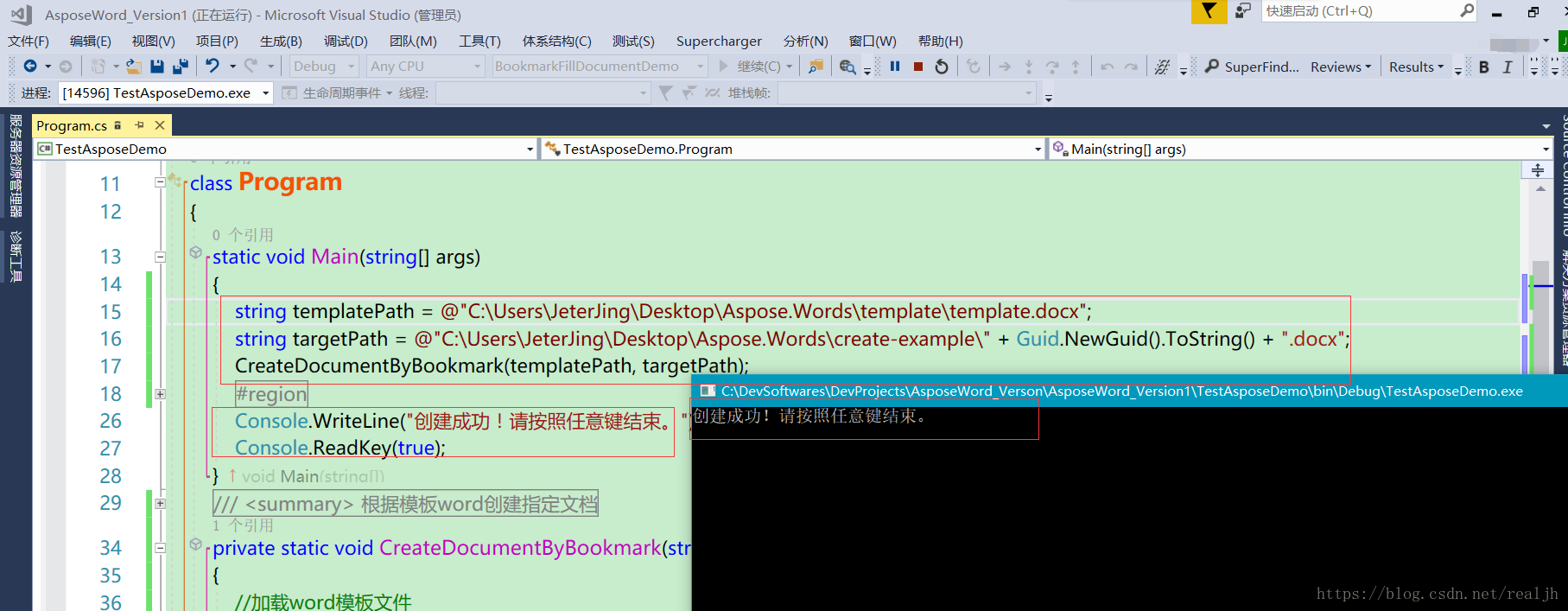This screenshot has width=1568, height=611.
Task: Collapse the class Program block
Action: click(160, 182)
